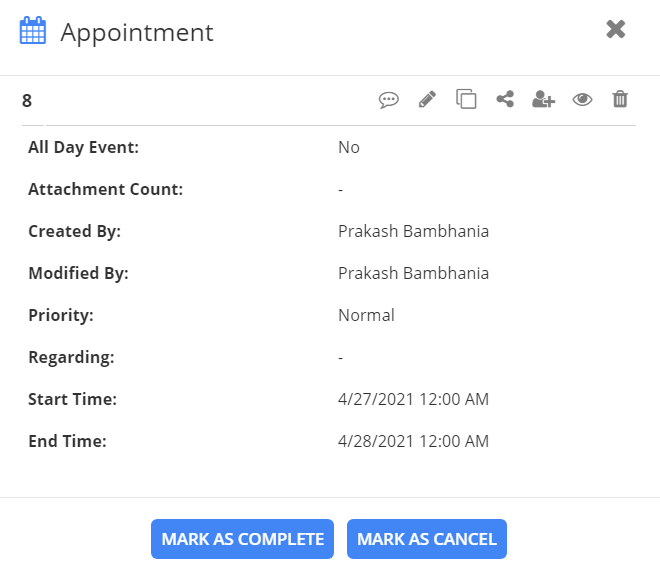Delete the appointment using trash icon
Screen dimensions: 660x570
620,99
